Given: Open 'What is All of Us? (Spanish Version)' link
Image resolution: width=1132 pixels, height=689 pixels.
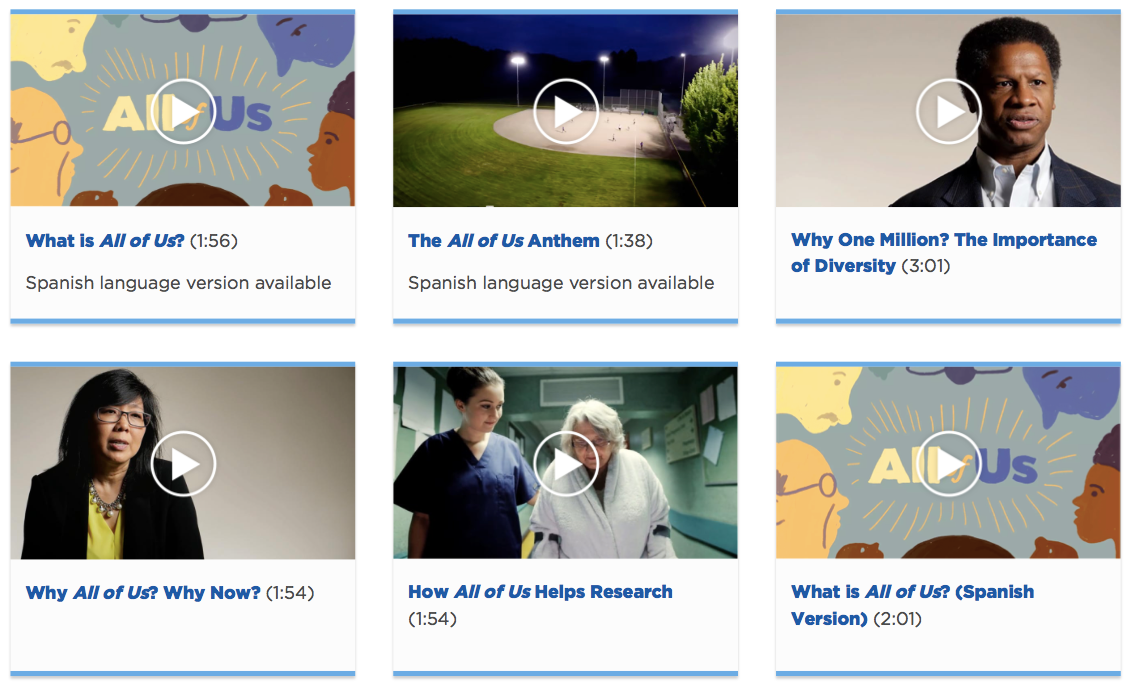Looking at the screenshot, I should pyautogui.click(x=913, y=605).
